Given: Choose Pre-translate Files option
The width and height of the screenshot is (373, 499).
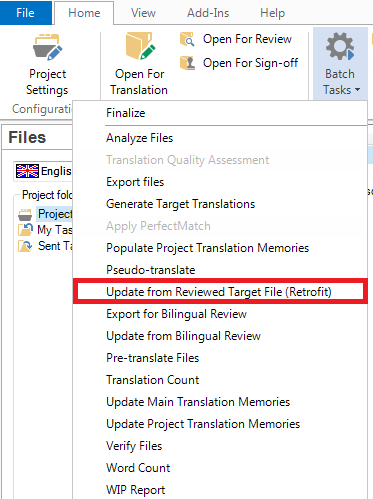Looking at the screenshot, I should pyautogui.click(x=220, y=358).
